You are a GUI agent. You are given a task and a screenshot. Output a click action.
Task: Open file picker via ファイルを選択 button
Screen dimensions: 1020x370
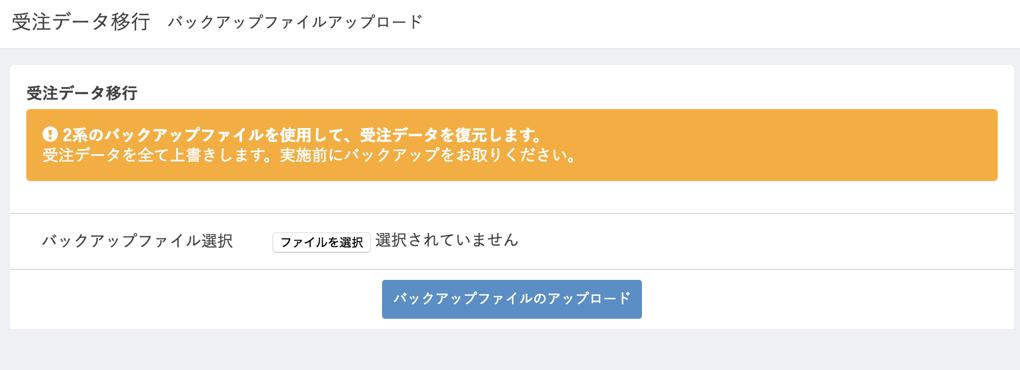321,243
